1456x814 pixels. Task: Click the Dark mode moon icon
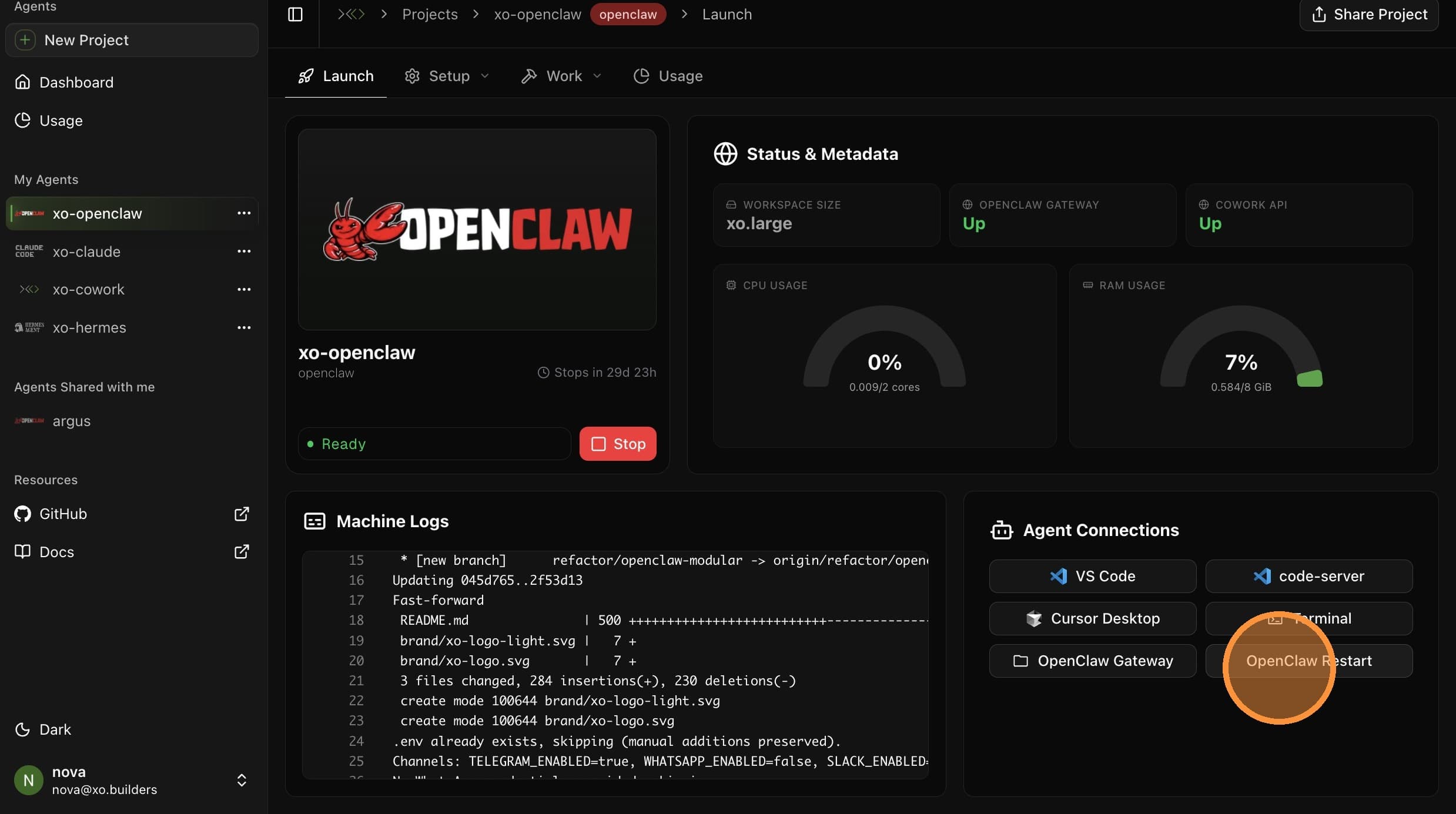(22, 729)
